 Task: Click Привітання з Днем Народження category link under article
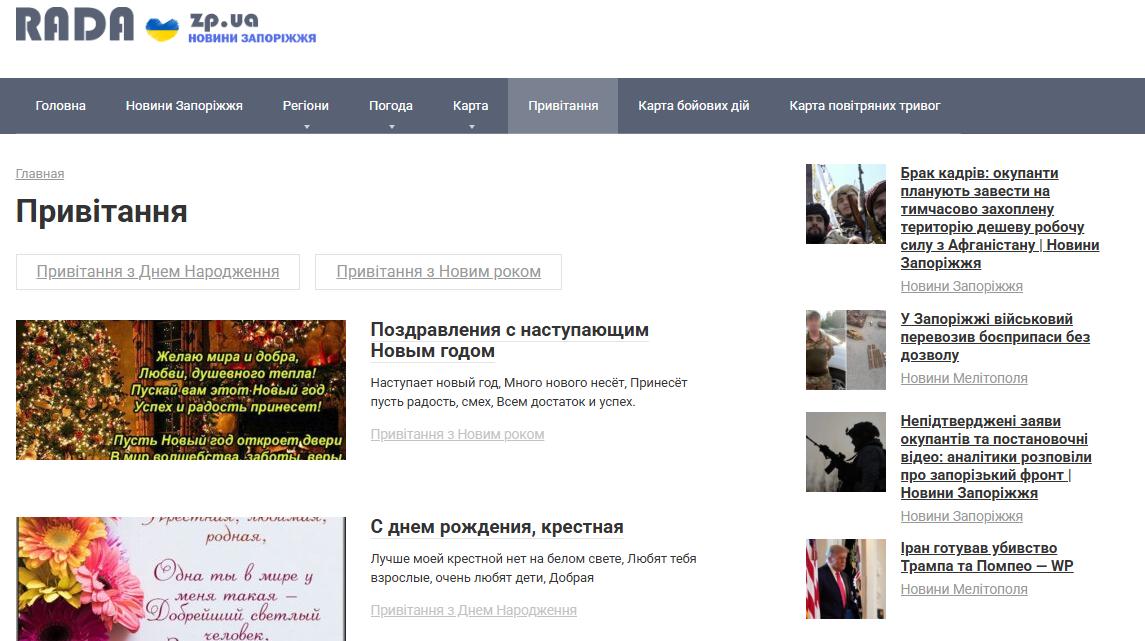point(473,610)
